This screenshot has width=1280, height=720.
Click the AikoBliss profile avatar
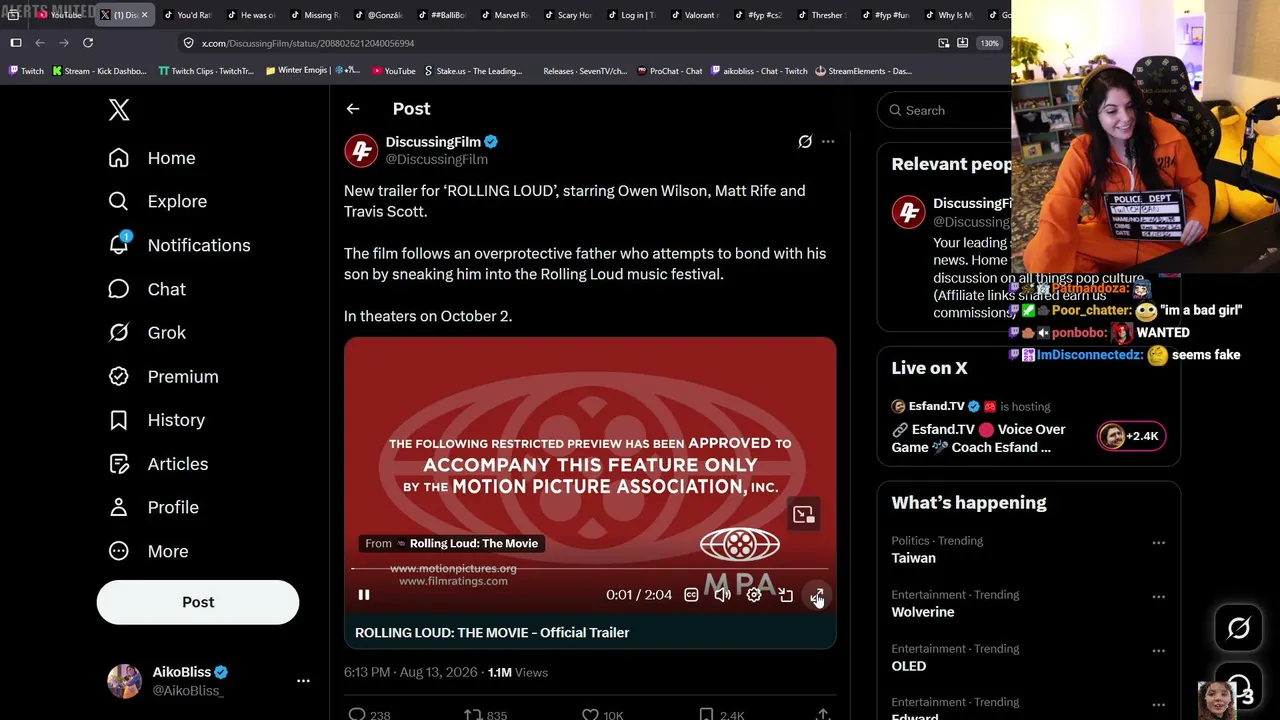124,681
